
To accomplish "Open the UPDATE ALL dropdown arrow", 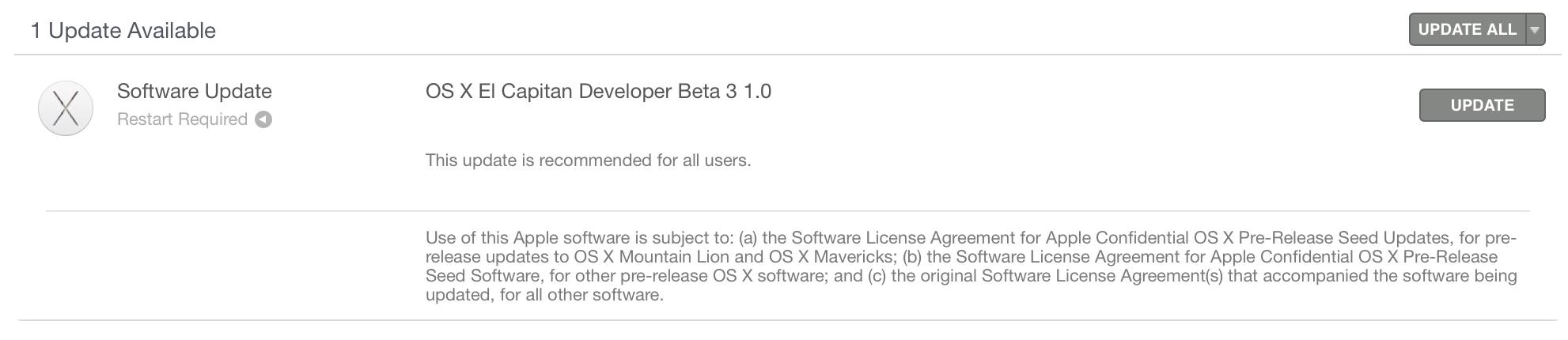I will [x=1535, y=30].
